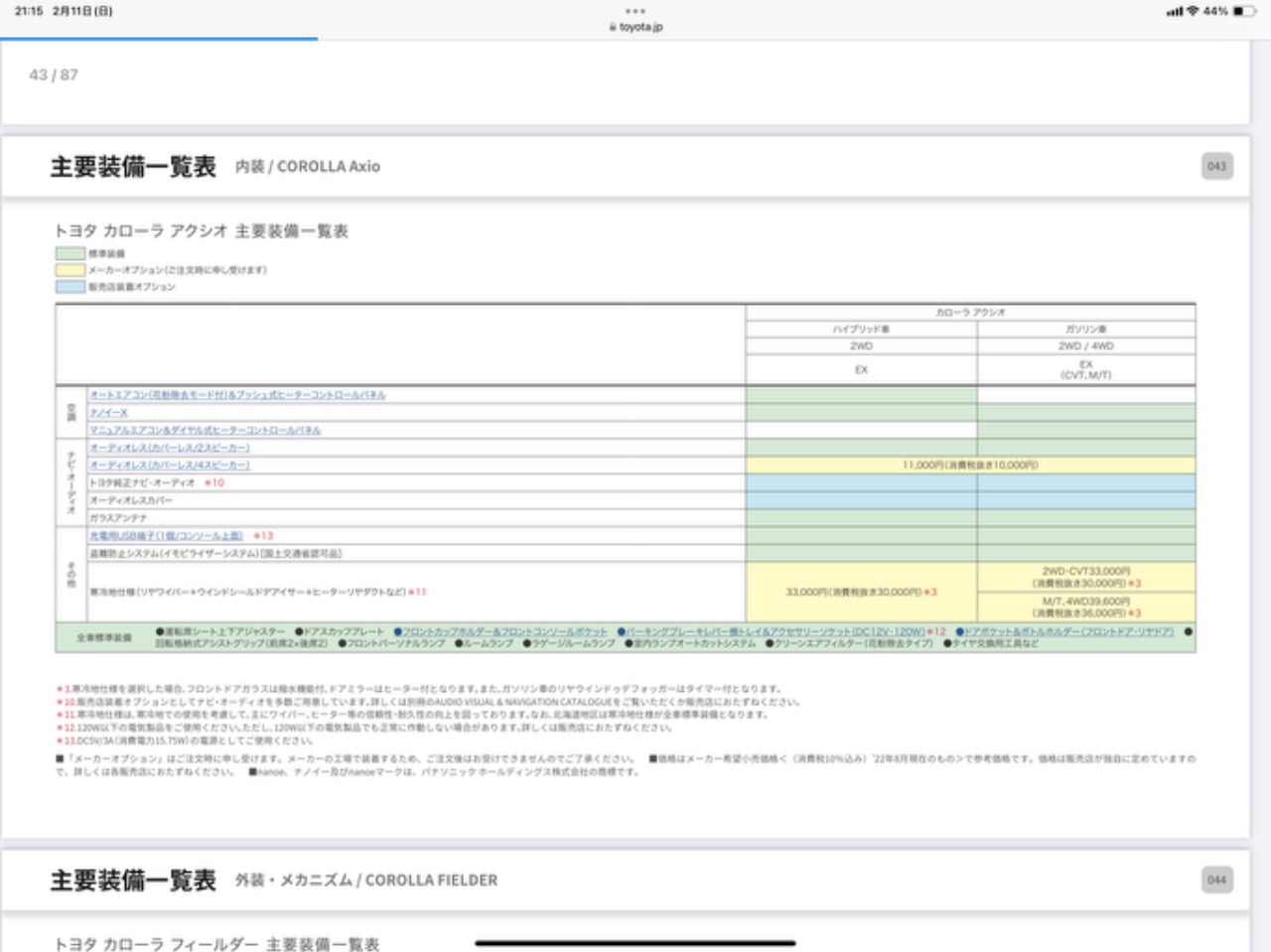The image size is (1271, 952).
Task: Select the トヨタ純正ナビ・オーディオ row label
Action: point(143,482)
